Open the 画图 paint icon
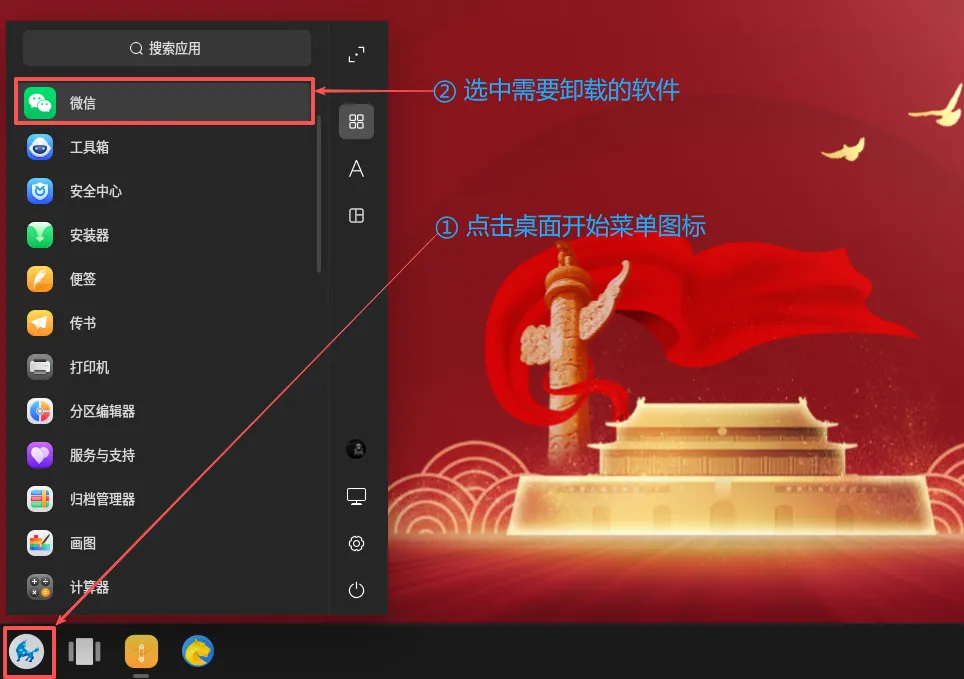The image size is (964, 679). [40, 543]
